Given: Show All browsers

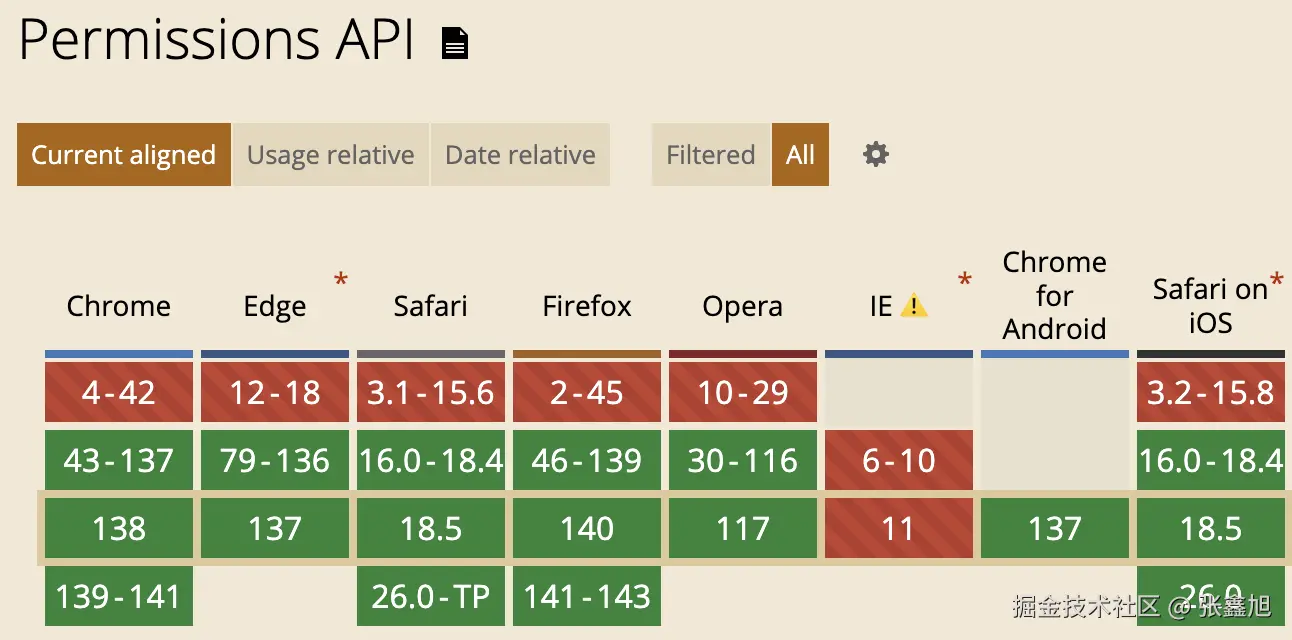Looking at the screenshot, I should (800, 155).
